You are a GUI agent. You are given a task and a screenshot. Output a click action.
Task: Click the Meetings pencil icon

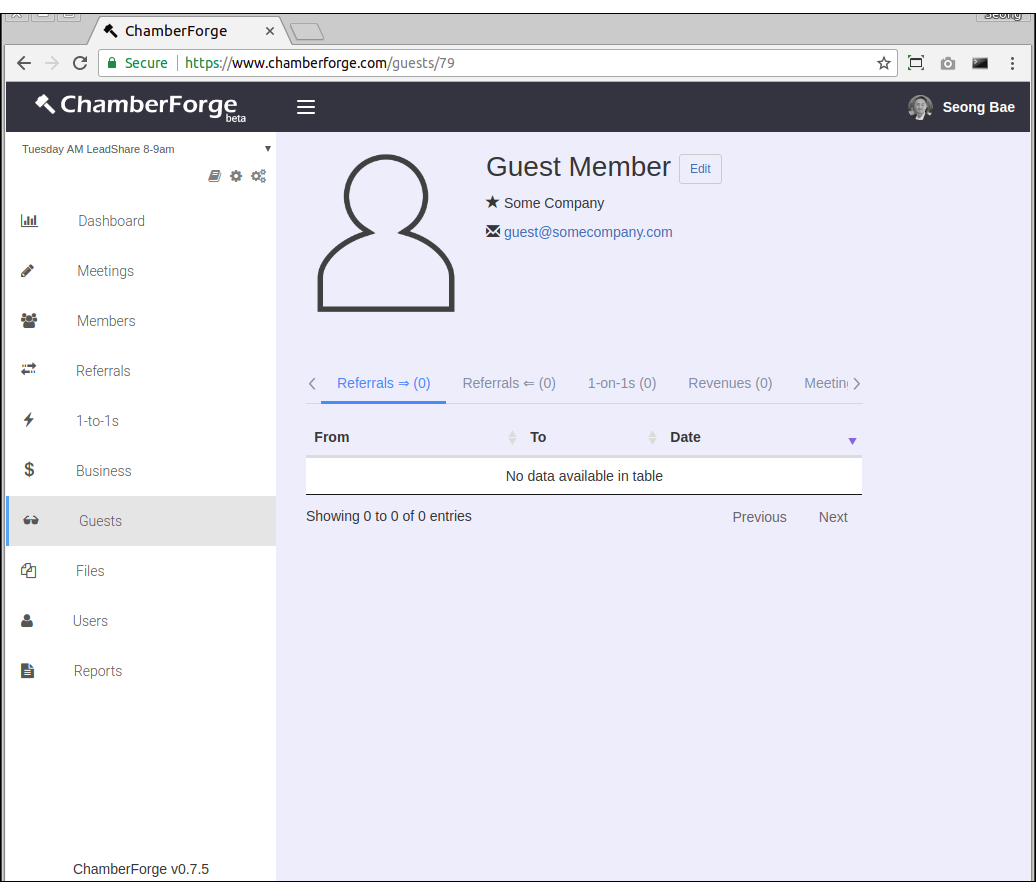28,271
